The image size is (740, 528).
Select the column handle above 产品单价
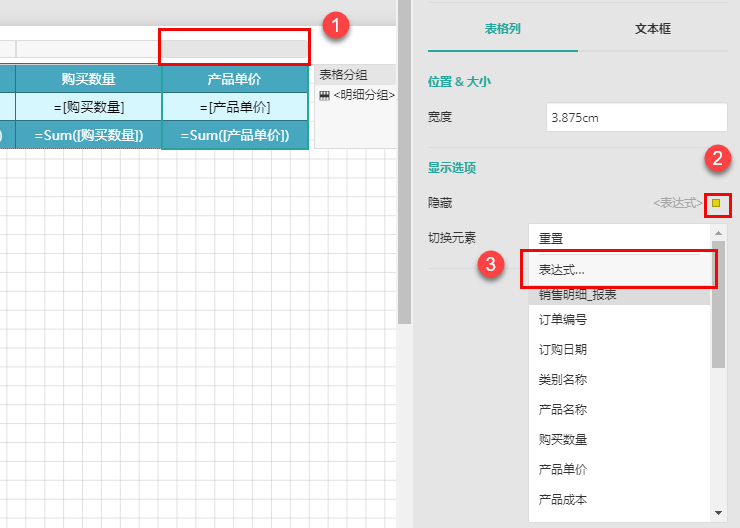click(x=234, y=49)
